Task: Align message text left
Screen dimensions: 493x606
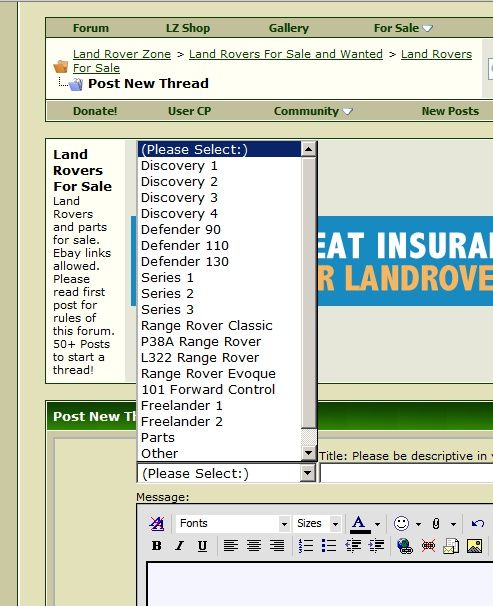Action: 231,546
